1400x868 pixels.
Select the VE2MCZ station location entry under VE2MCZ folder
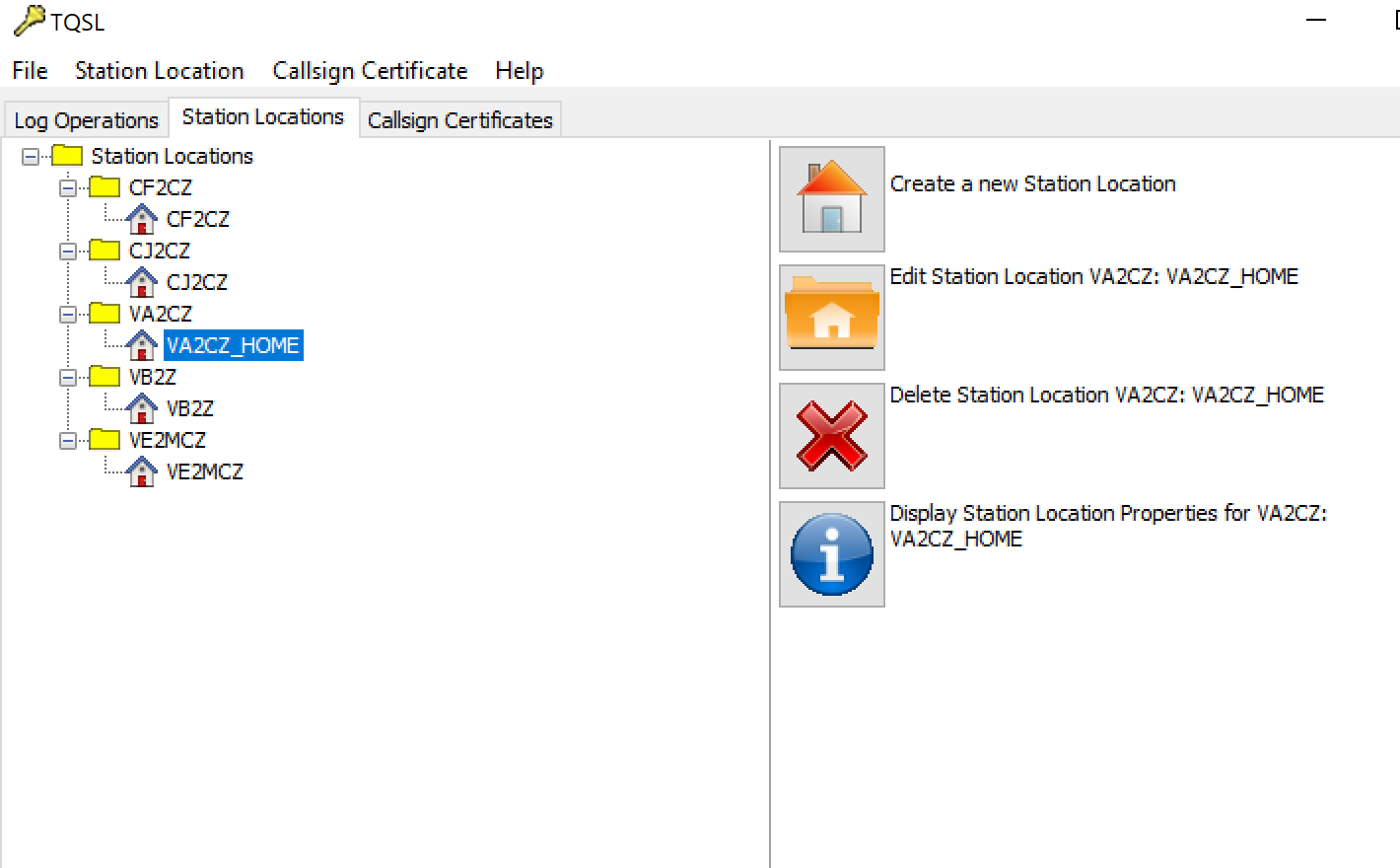pyautogui.click(x=205, y=471)
